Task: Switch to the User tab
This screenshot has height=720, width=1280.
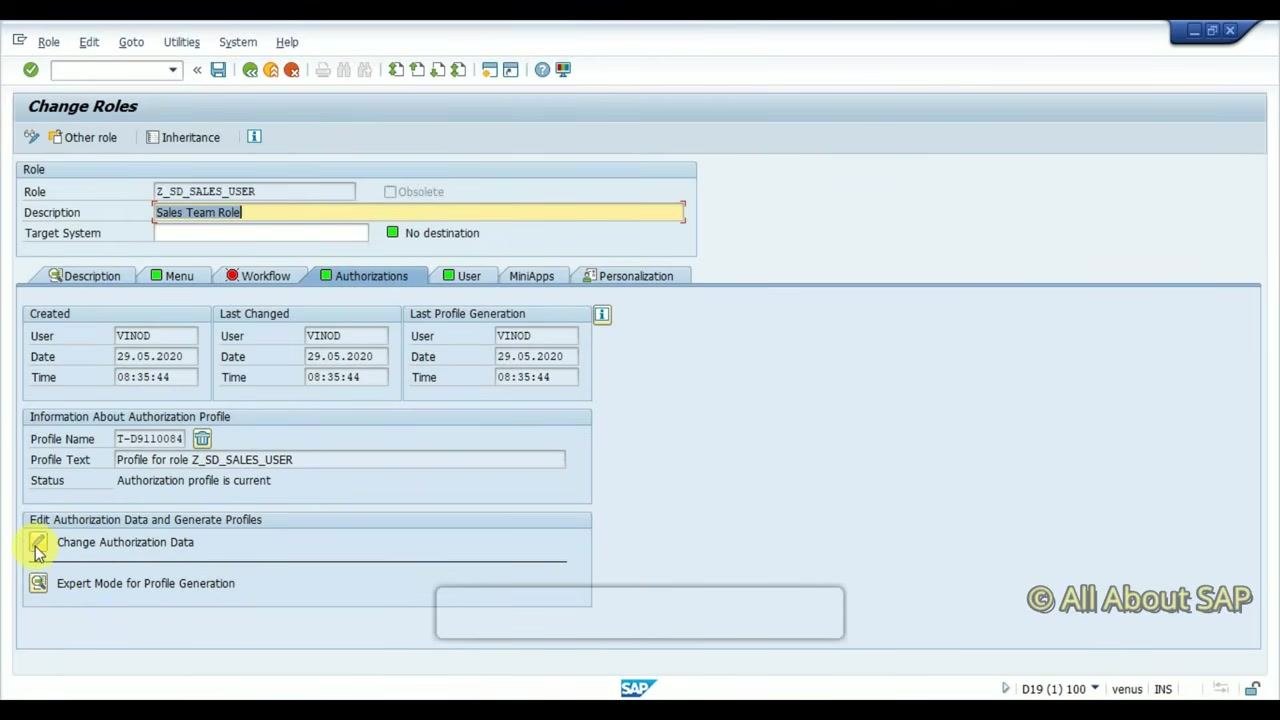Action: coord(462,276)
